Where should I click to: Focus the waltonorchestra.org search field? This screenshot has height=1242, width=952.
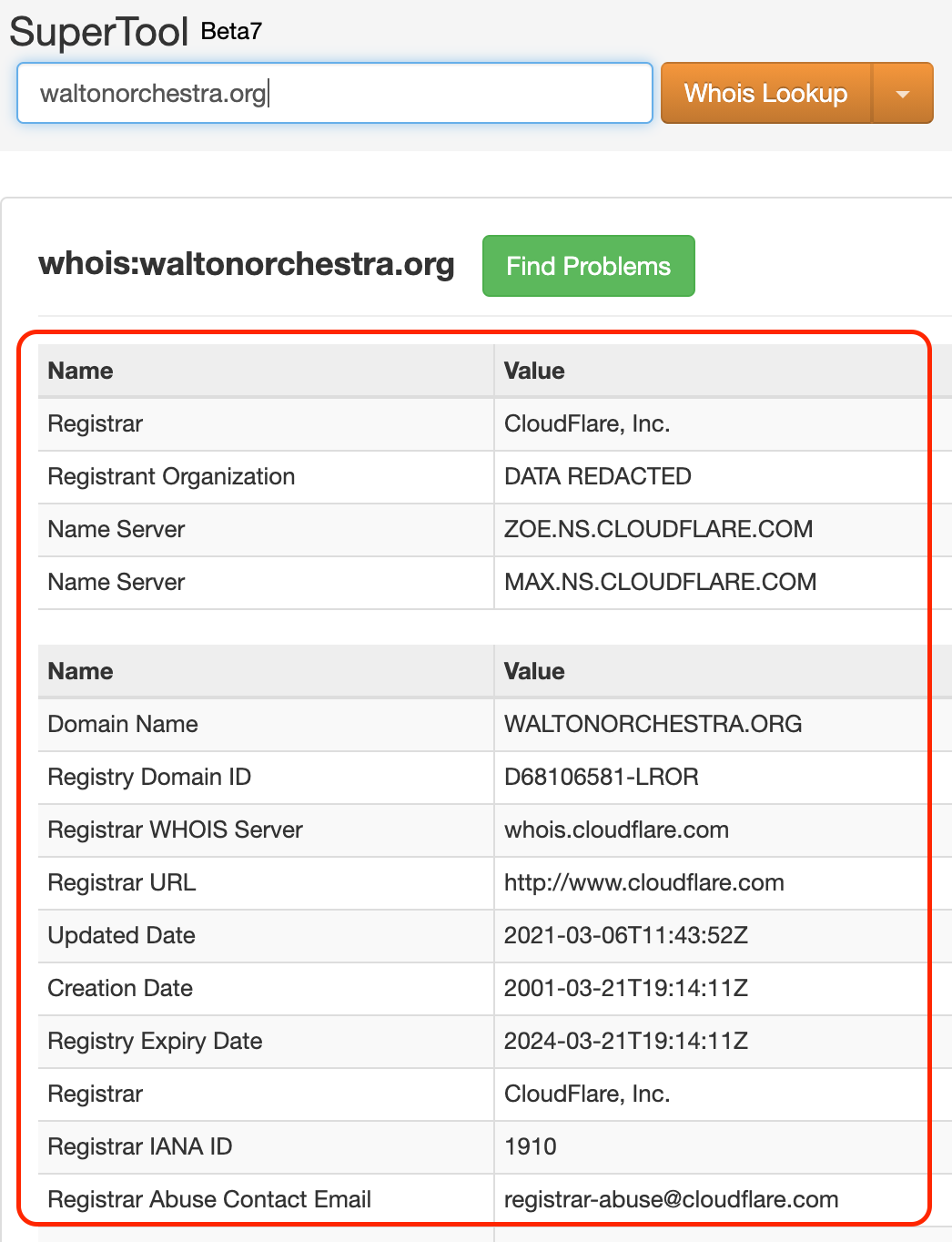pyautogui.click(x=335, y=93)
